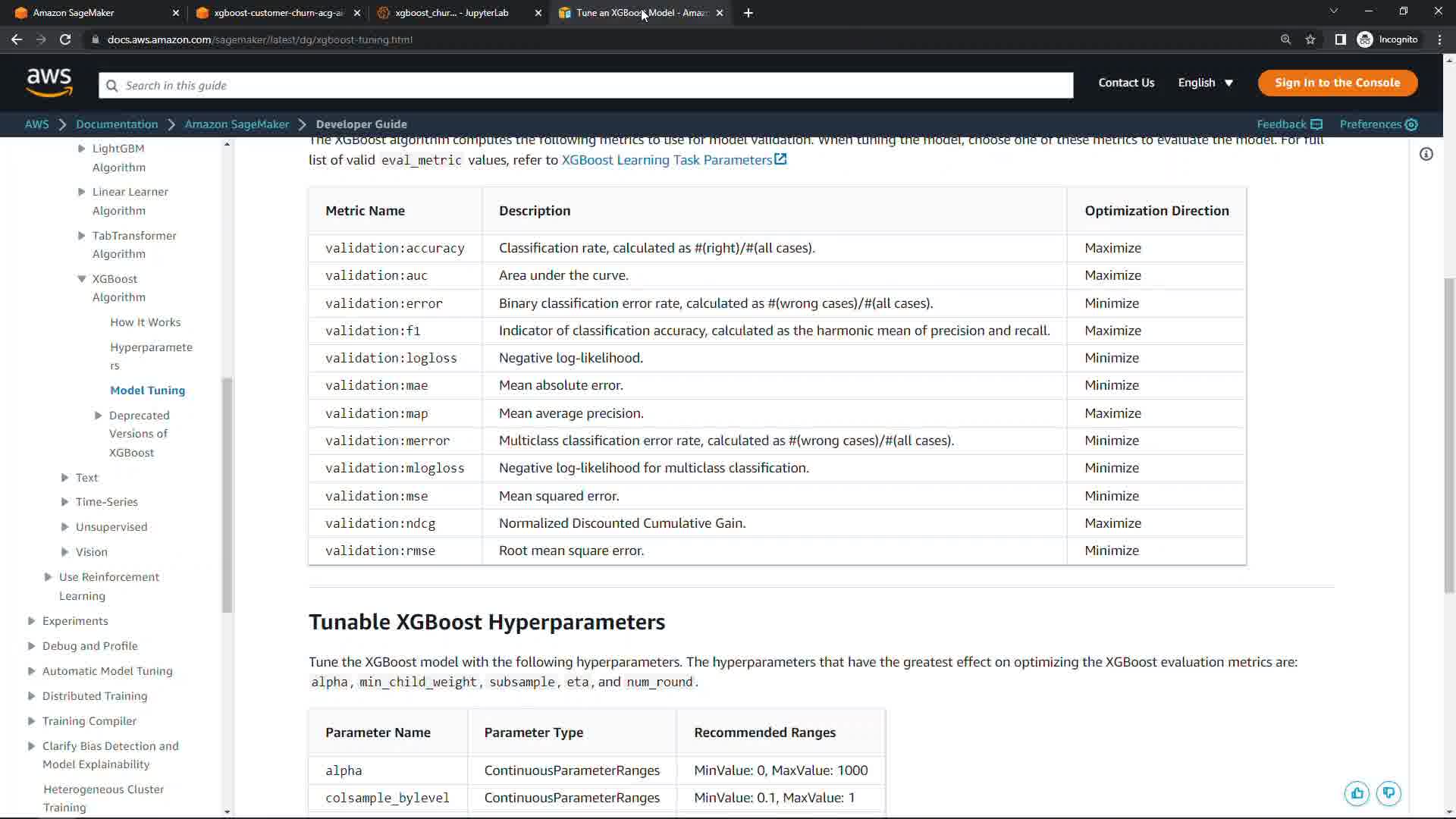Click the thumbs up feedback icon

(1357, 793)
